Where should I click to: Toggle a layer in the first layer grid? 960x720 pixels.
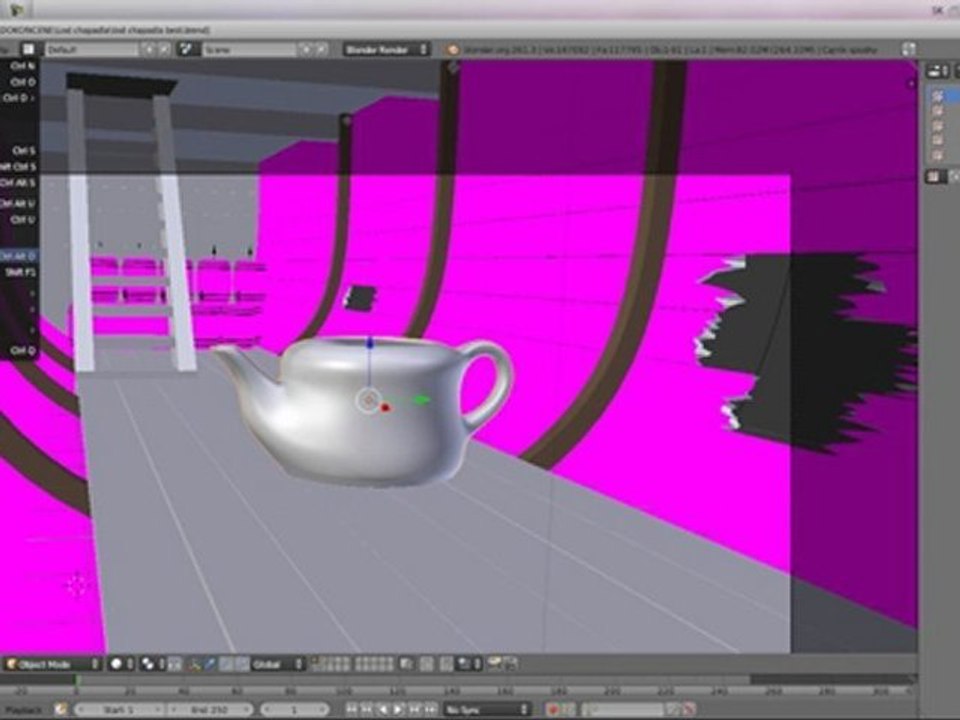pyautogui.click(x=331, y=664)
